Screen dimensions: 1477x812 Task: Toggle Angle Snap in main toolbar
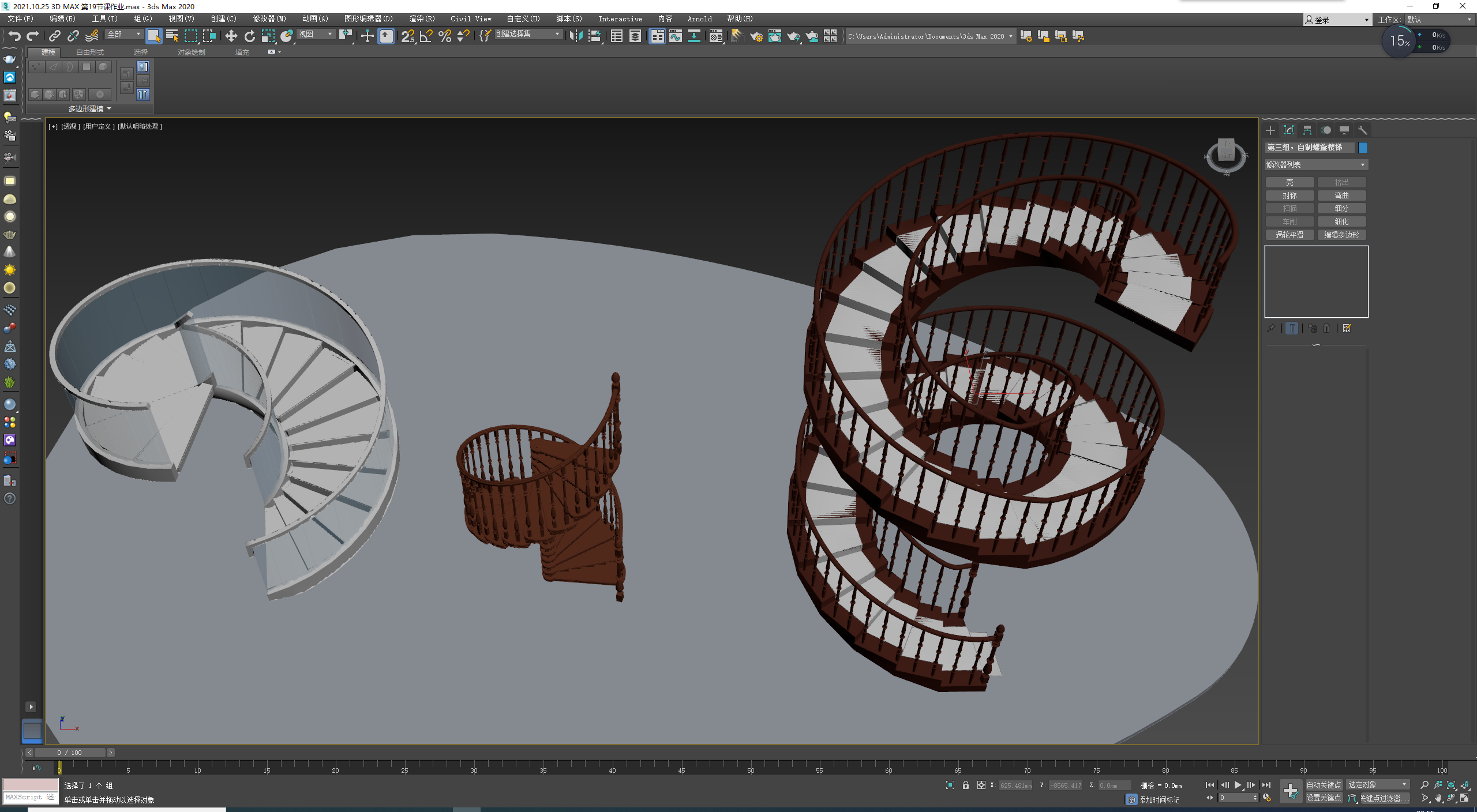(x=426, y=36)
